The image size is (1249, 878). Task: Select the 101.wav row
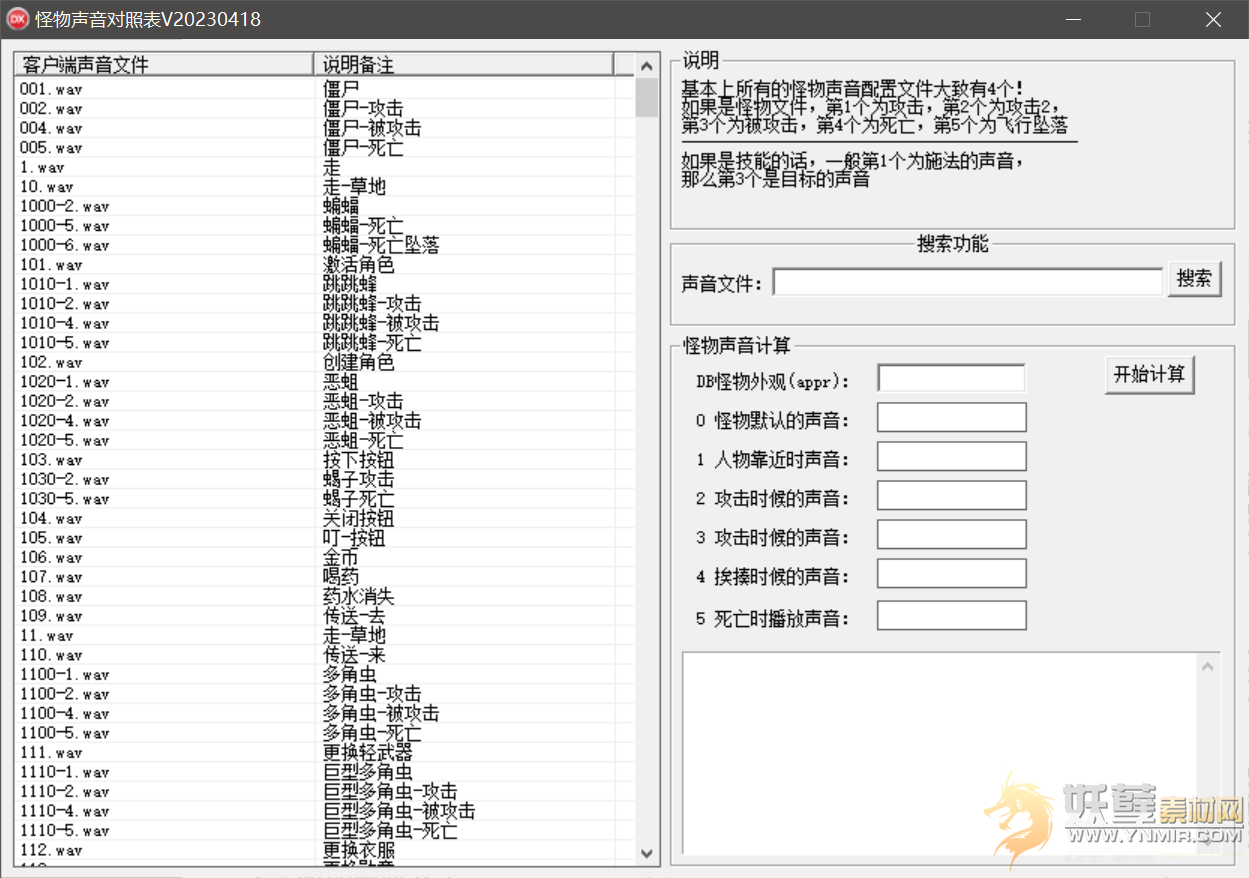click(325, 264)
